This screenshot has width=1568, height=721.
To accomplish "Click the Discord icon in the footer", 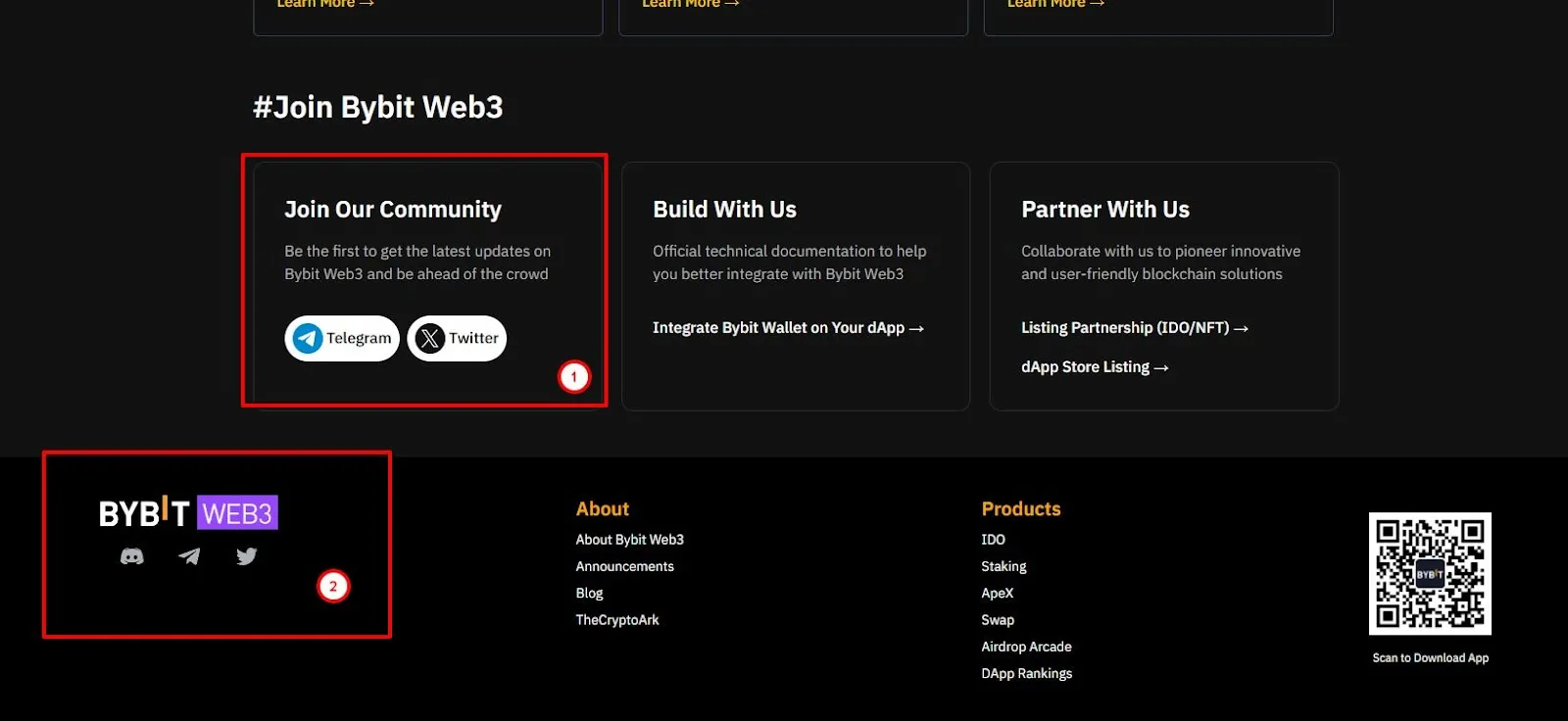I will [131, 556].
